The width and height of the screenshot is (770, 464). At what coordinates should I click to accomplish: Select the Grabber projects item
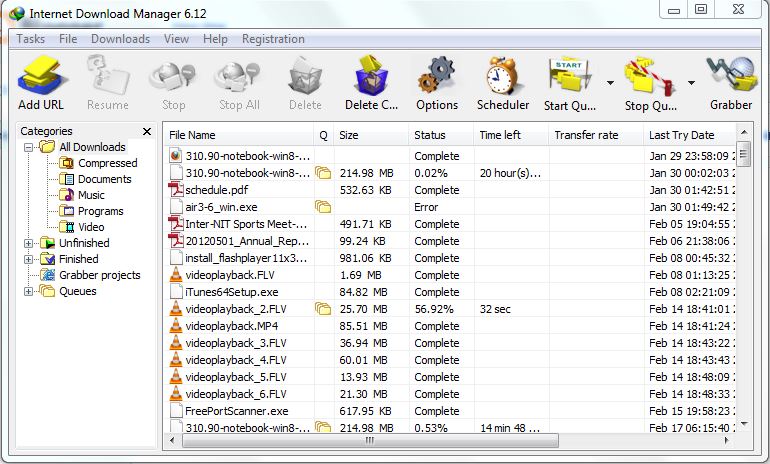point(100,275)
